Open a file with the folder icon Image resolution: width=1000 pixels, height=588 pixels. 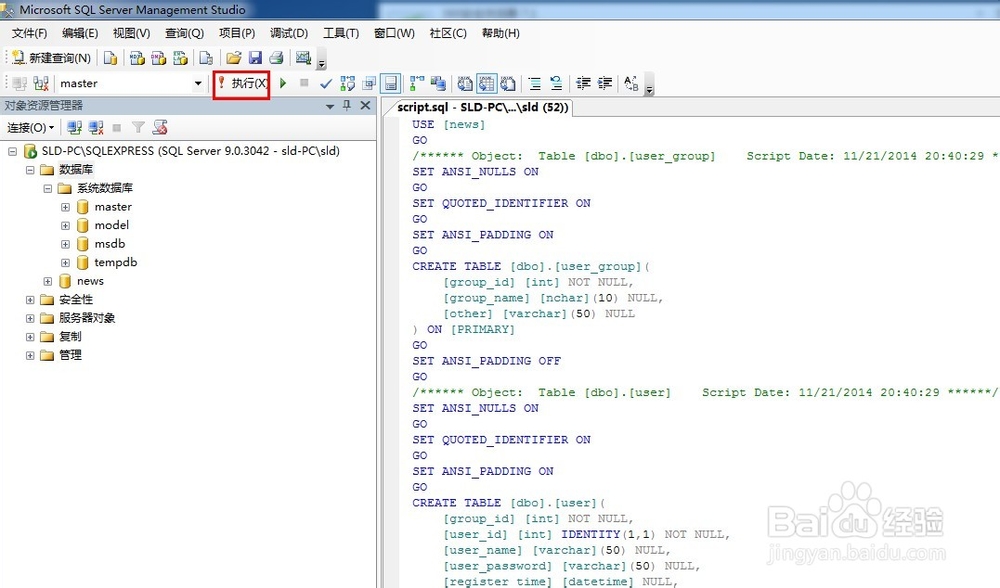pyautogui.click(x=233, y=58)
